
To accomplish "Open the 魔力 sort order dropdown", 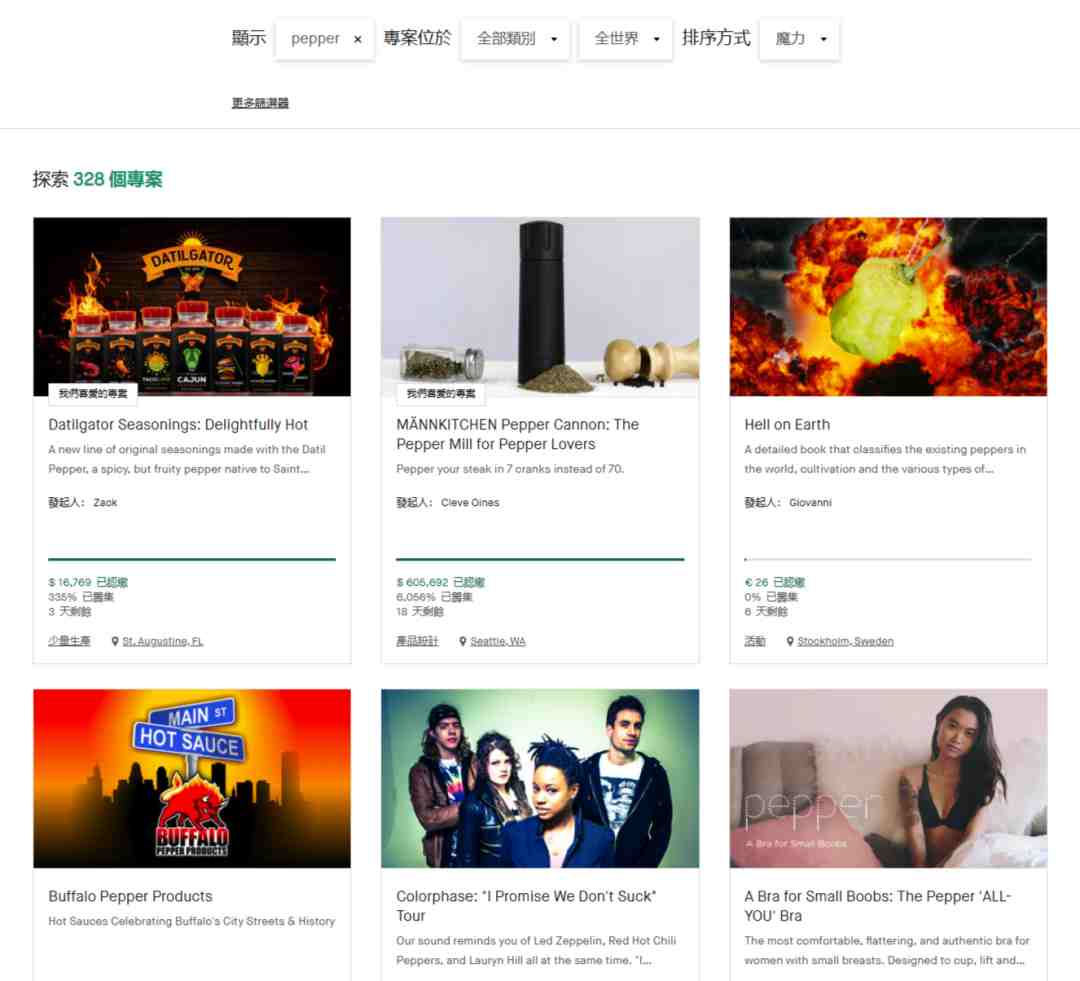I will [x=799, y=39].
